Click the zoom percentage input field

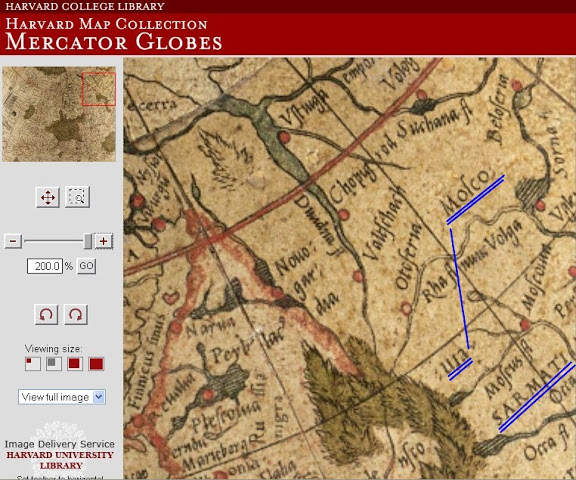click(x=44, y=266)
